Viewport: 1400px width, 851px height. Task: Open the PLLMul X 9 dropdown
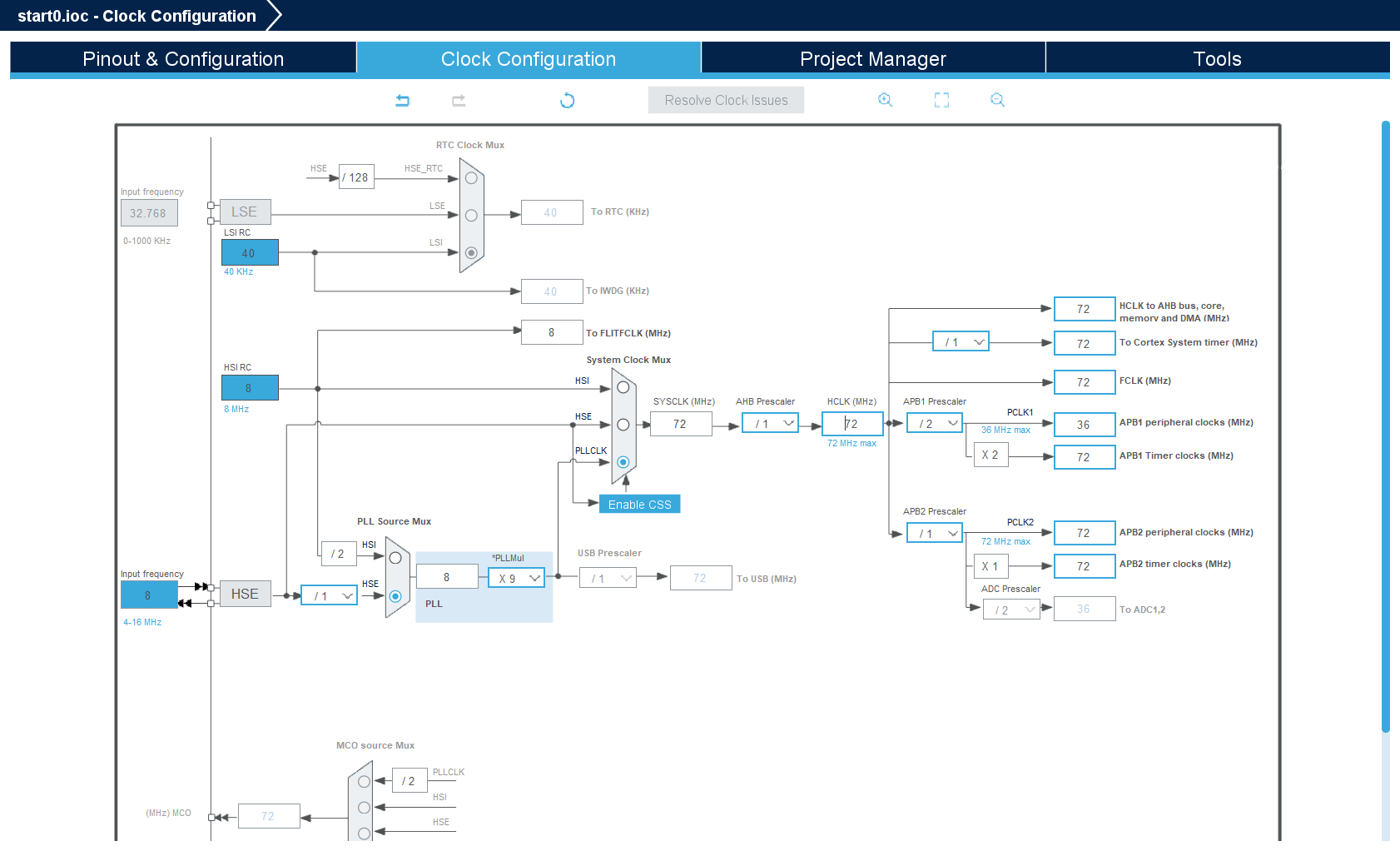tap(516, 578)
